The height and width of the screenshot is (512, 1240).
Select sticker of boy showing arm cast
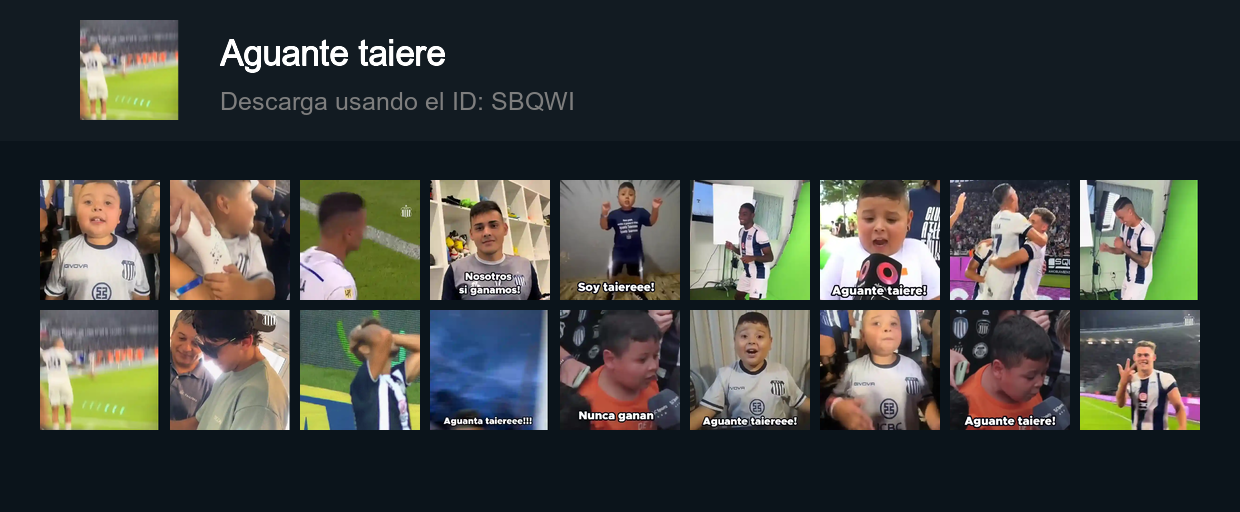(230, 240)
